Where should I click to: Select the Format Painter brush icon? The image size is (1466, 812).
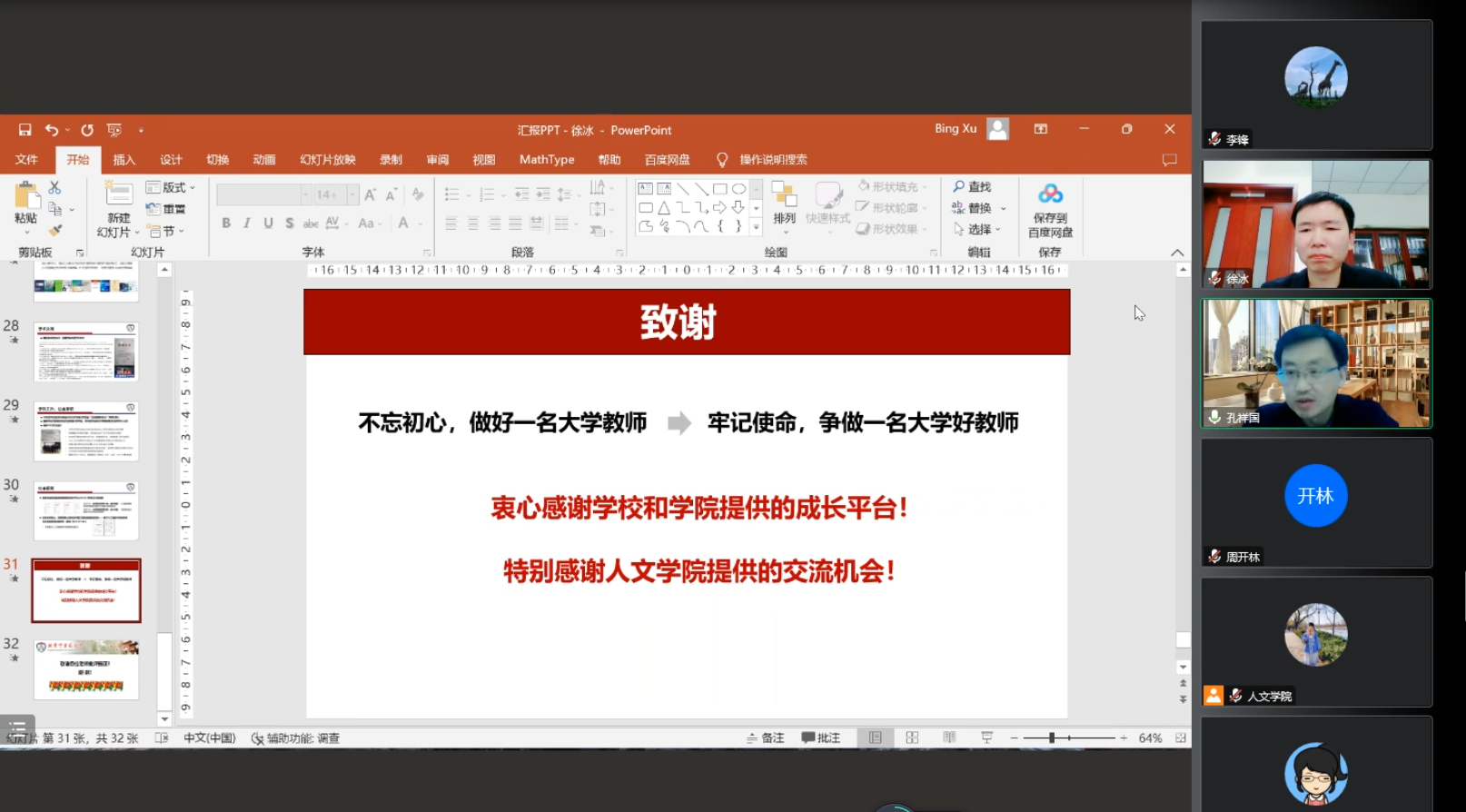[54, 231]
